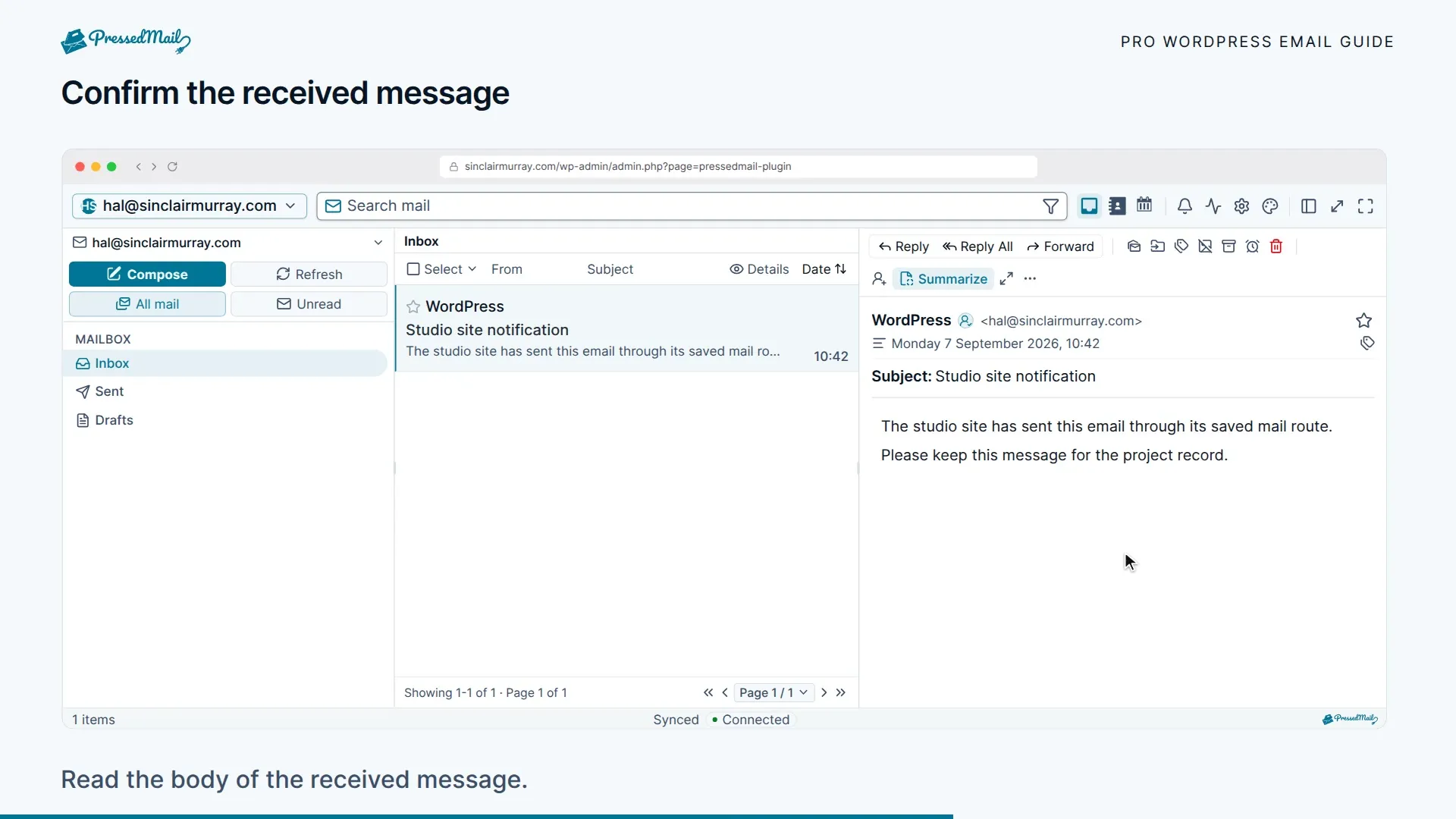
Task: Mark message as read envelope icon
Action: click(1134, 246)
